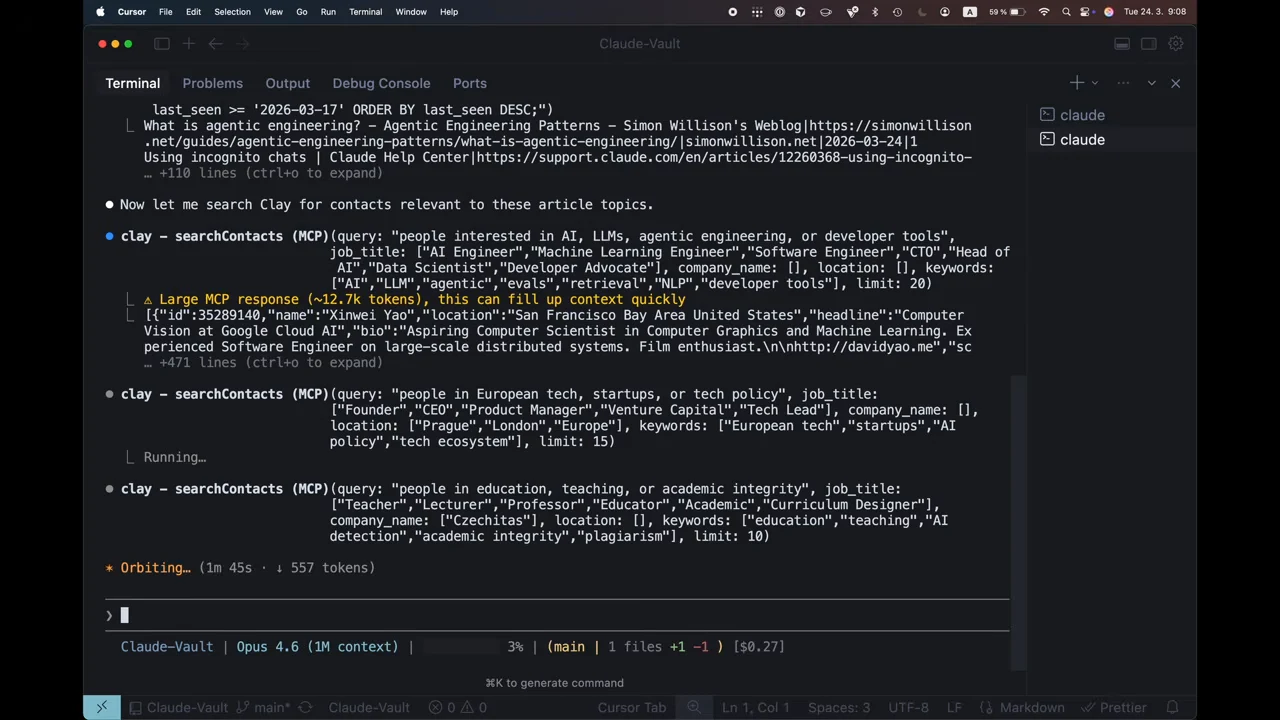Click the Siri menu bar icon
Image resolution: width=1280 pixels, height=720 pixels.
pos(1108,12)
